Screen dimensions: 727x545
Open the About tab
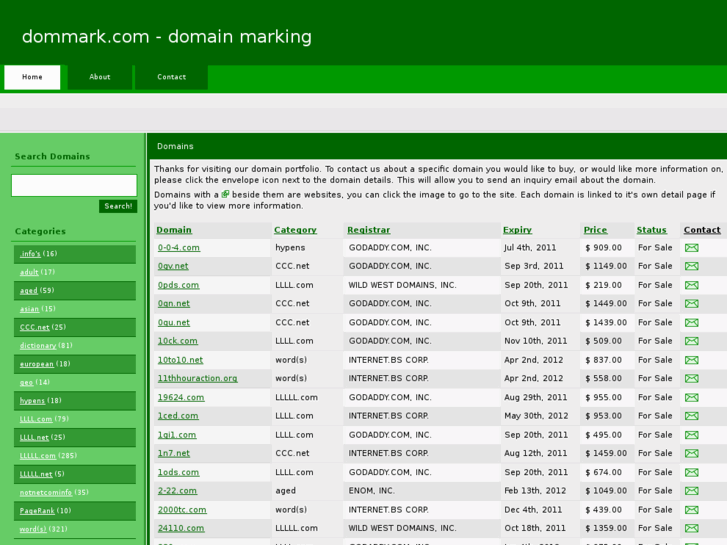point(100,77)
